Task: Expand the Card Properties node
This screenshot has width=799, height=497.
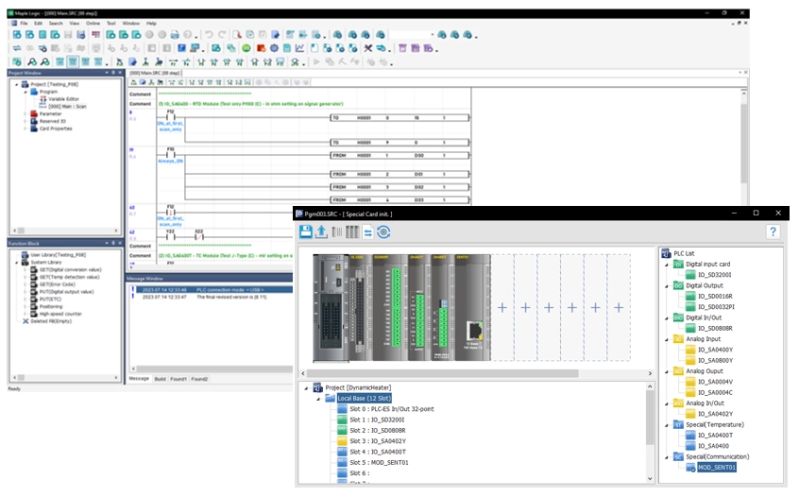Action: 25,128
